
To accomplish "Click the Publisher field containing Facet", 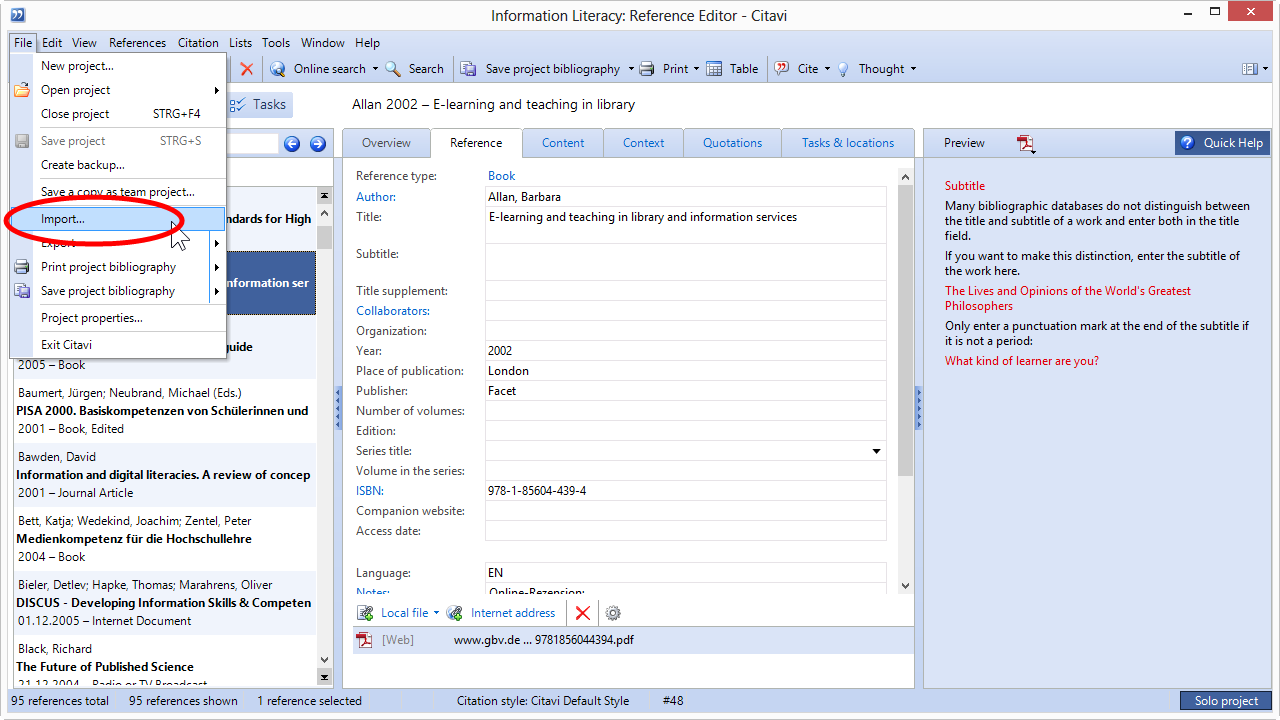I will [x=686, y=391].
